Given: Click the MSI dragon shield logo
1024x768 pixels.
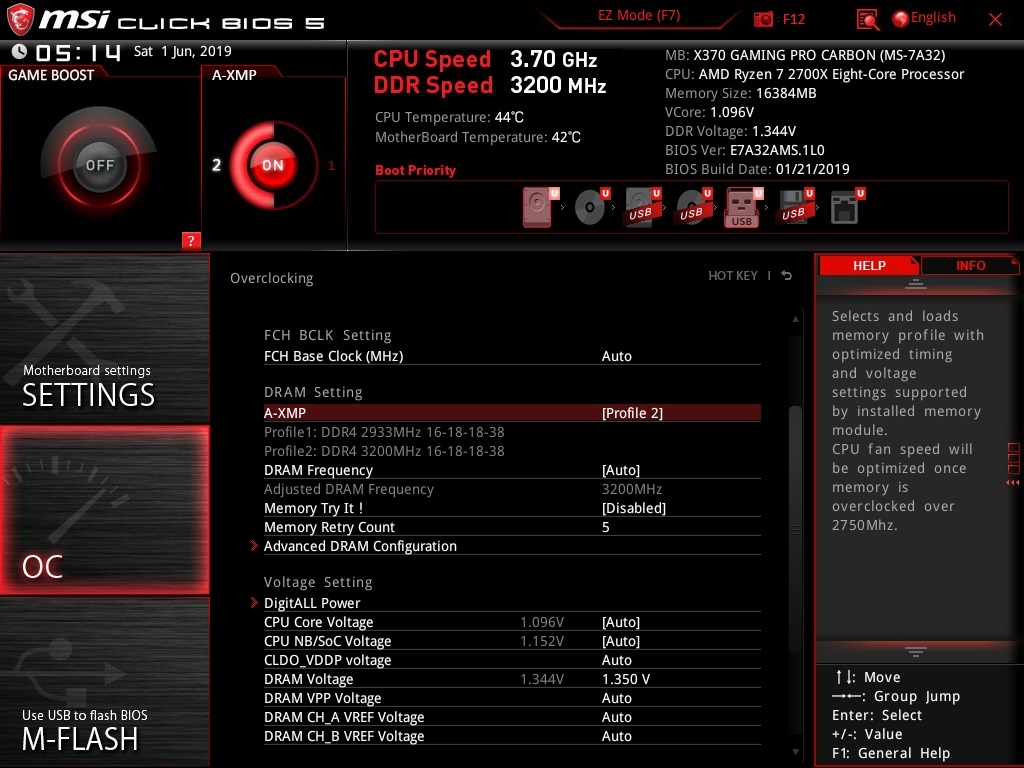Looking at the screenshot, I should (x=20, y=19).
